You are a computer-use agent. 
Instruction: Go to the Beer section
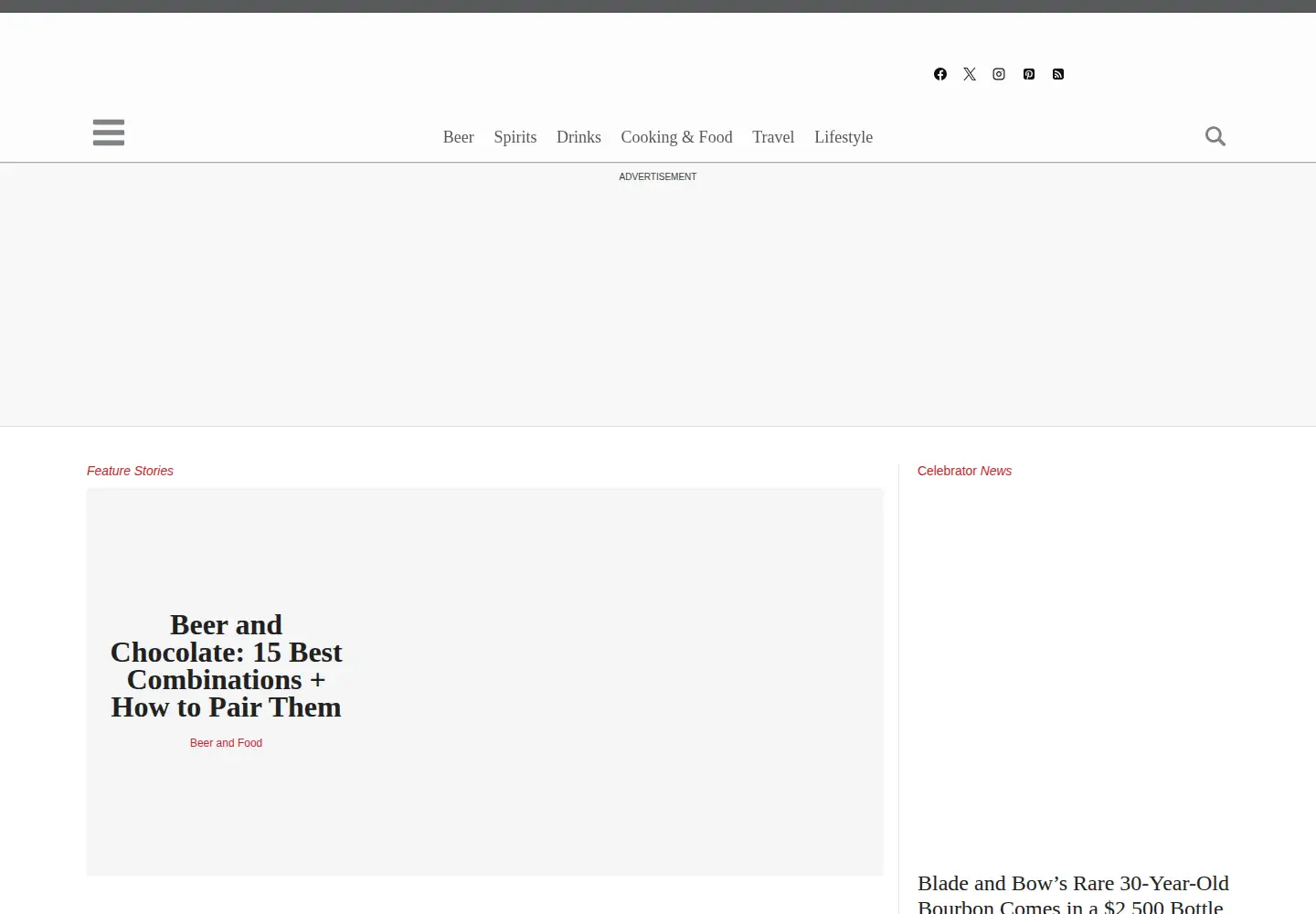pos(459,137)
